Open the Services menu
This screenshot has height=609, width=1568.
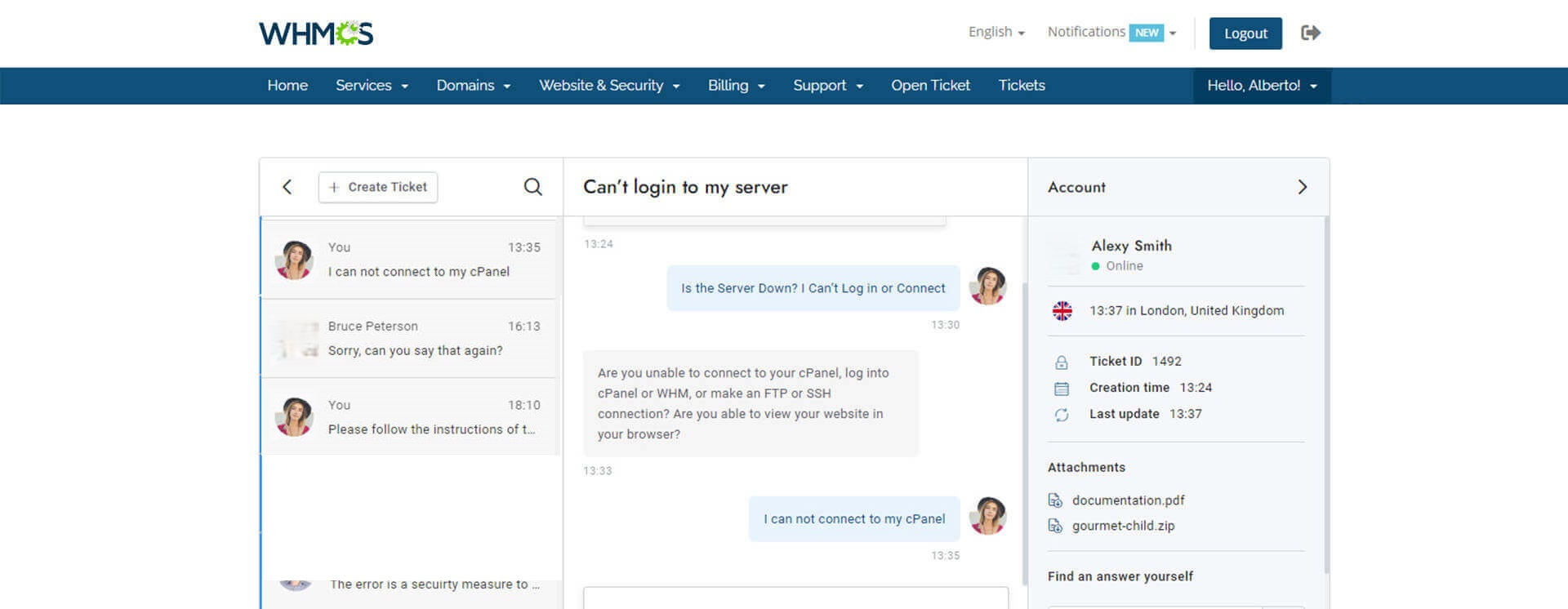(372, 86)
